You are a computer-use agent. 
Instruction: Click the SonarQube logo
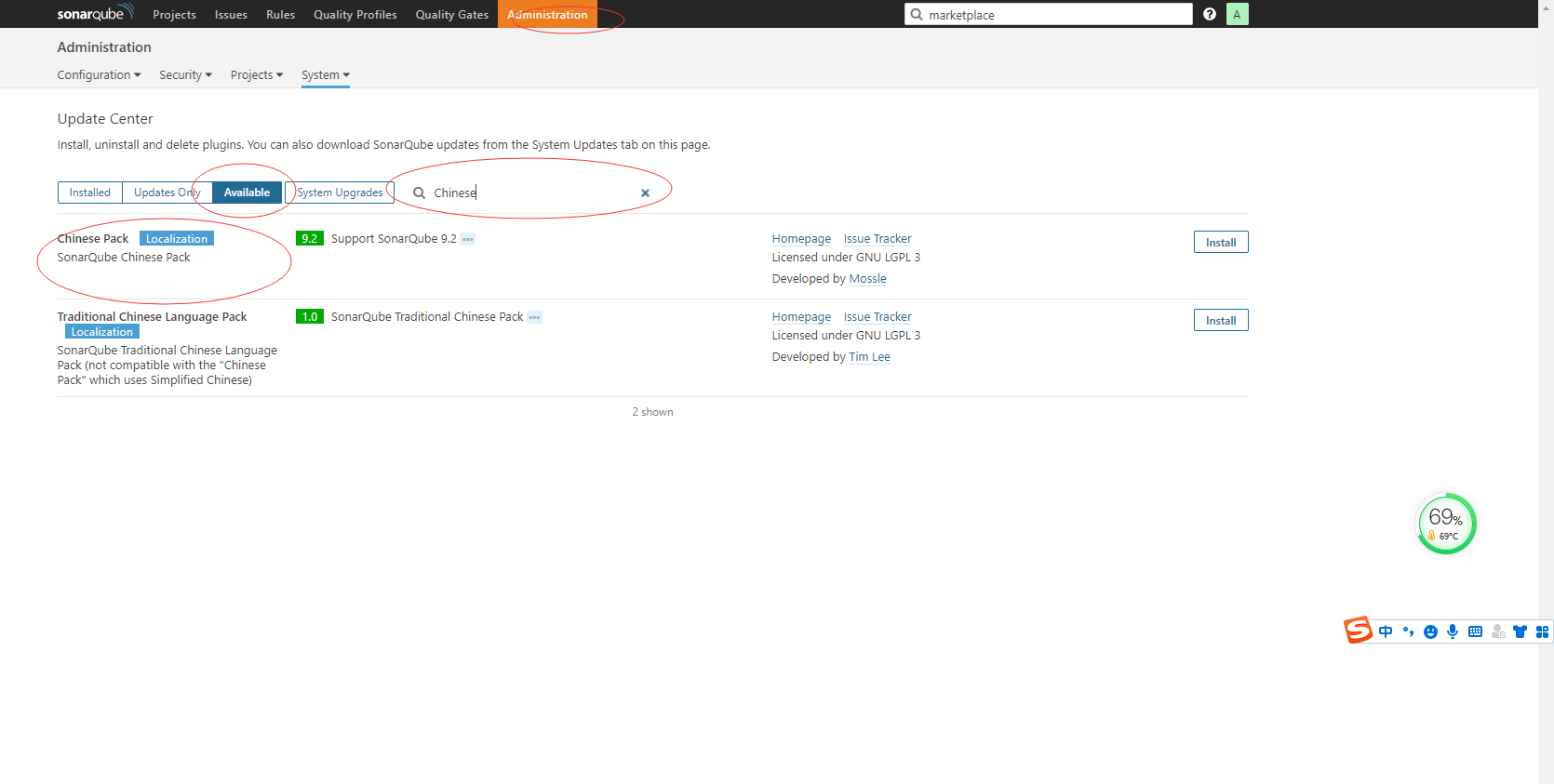[96, 13]
